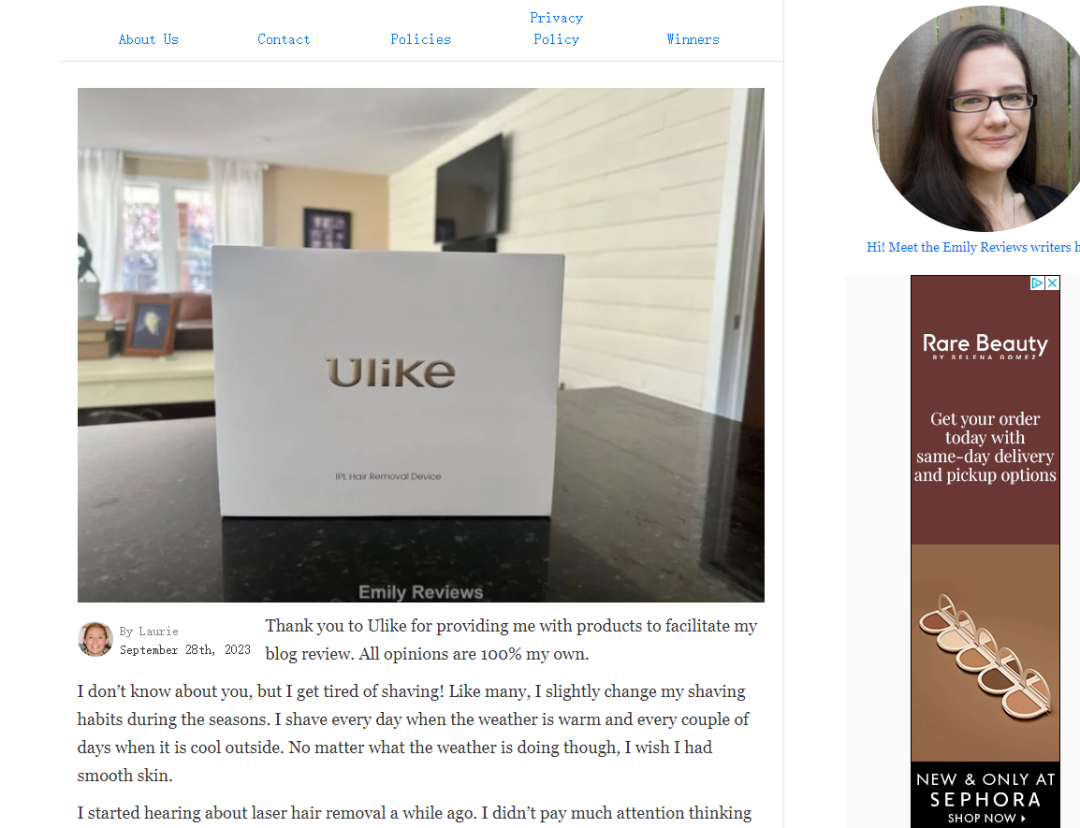
Task: Click the September 28th, 2023 post date
Action: pyautogui.click(x=185, y=650)
